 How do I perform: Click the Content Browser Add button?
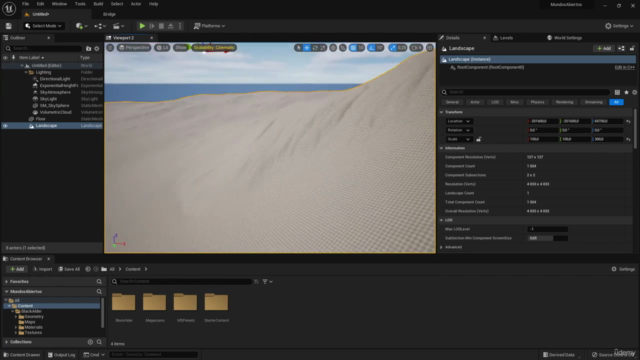click(17, 269)
